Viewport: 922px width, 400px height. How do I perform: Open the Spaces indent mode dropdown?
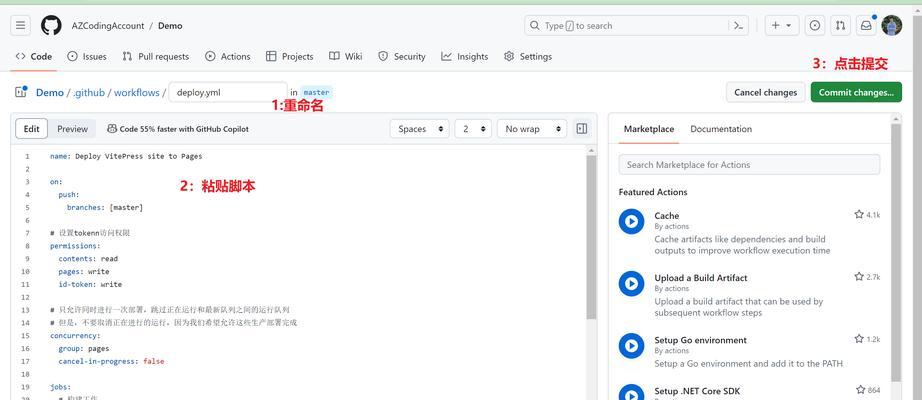click(420, 129)
